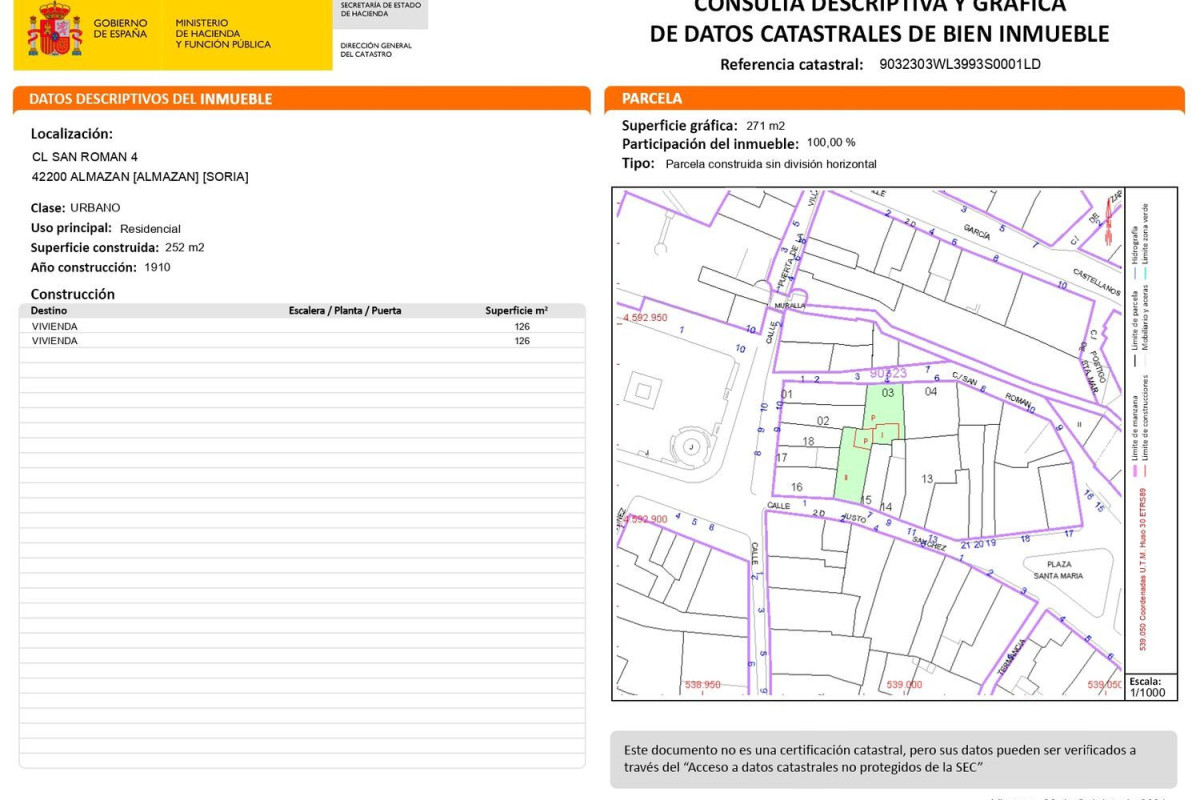
Task: Click the Gobierno de España logo text
Action: tap(120, 28)
